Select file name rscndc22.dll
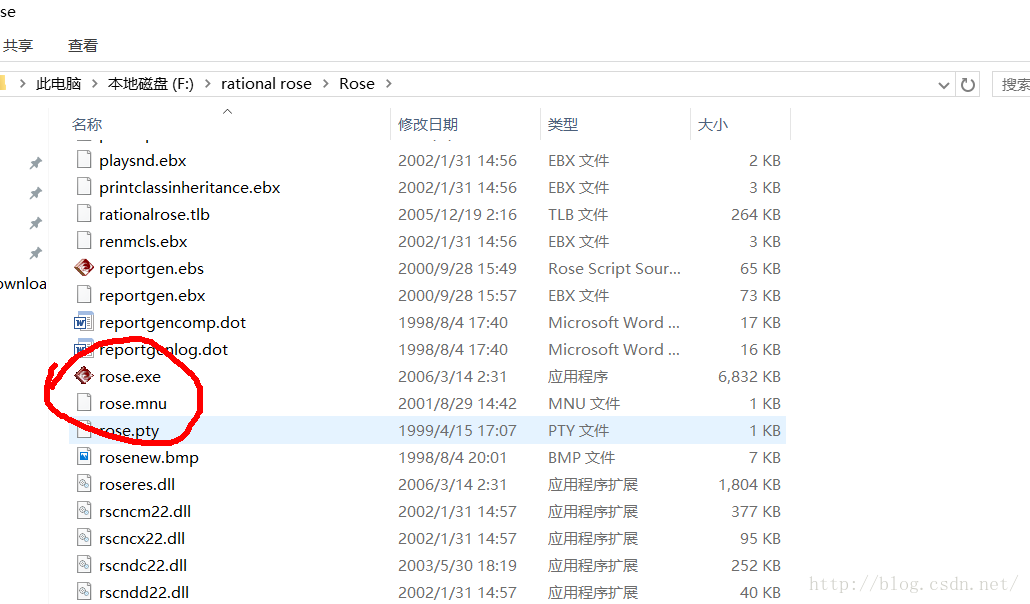 143,565
